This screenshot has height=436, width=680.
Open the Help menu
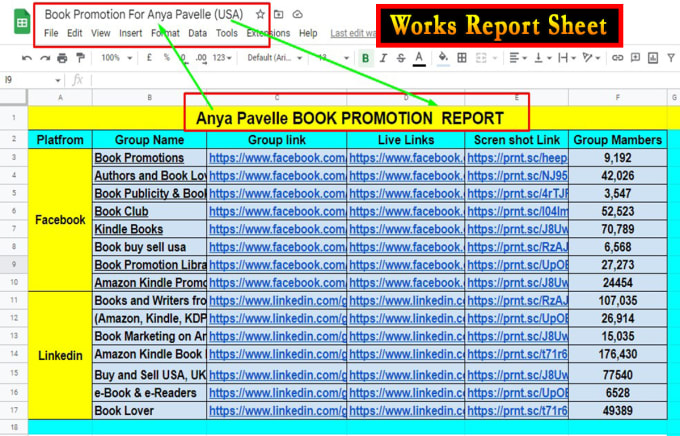pos(308,33)
